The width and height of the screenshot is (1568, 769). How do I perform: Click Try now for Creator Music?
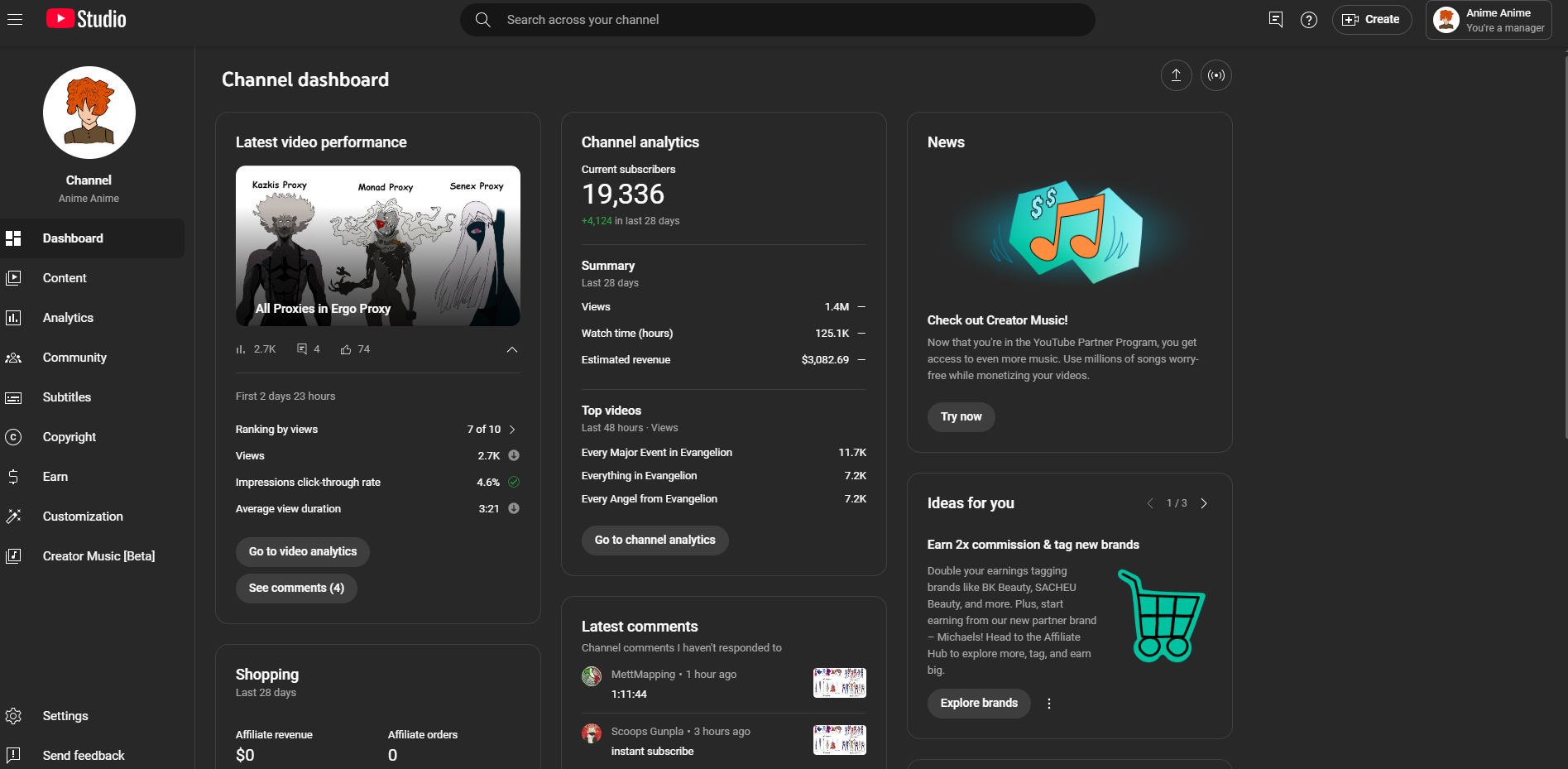[961, 416]
